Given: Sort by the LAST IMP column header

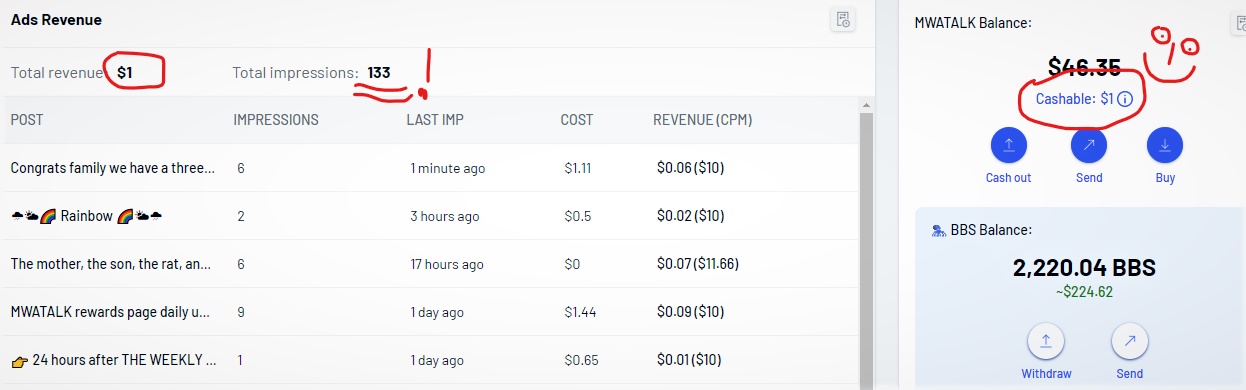Looking at the screenshot, I should (x=435, y=120).
